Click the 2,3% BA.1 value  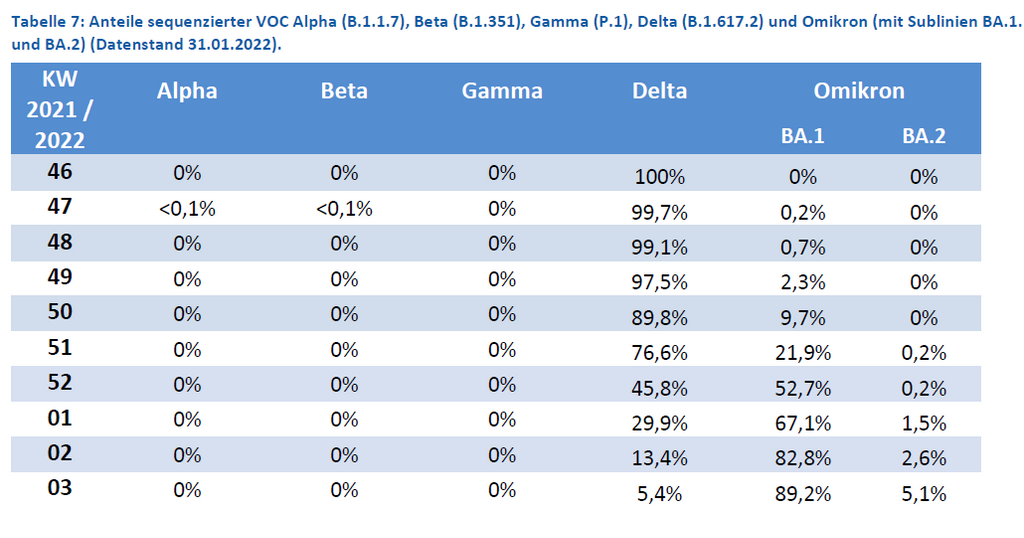click(803, 283)
